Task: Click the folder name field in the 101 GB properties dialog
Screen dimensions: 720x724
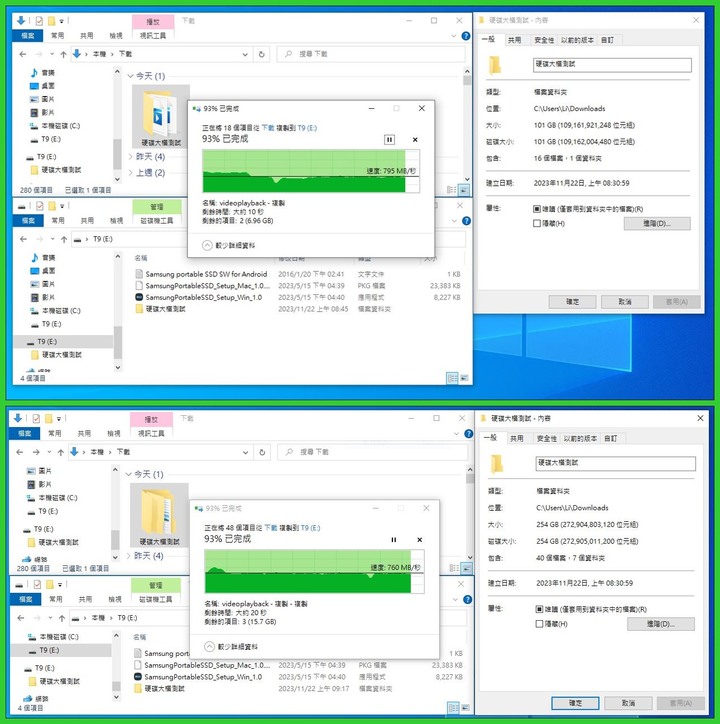Action: click(612, 65)
